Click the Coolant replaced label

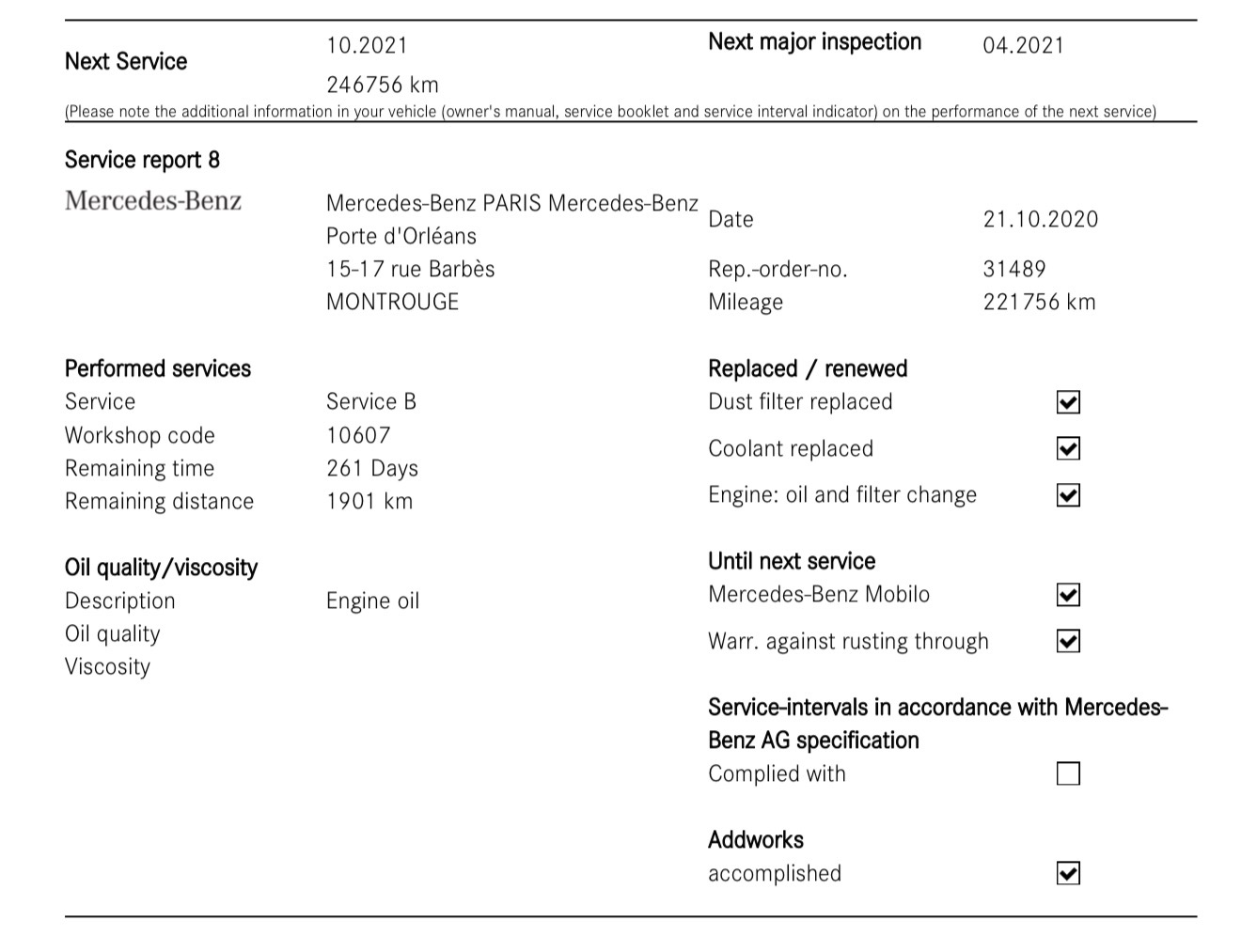click(791, 448)
